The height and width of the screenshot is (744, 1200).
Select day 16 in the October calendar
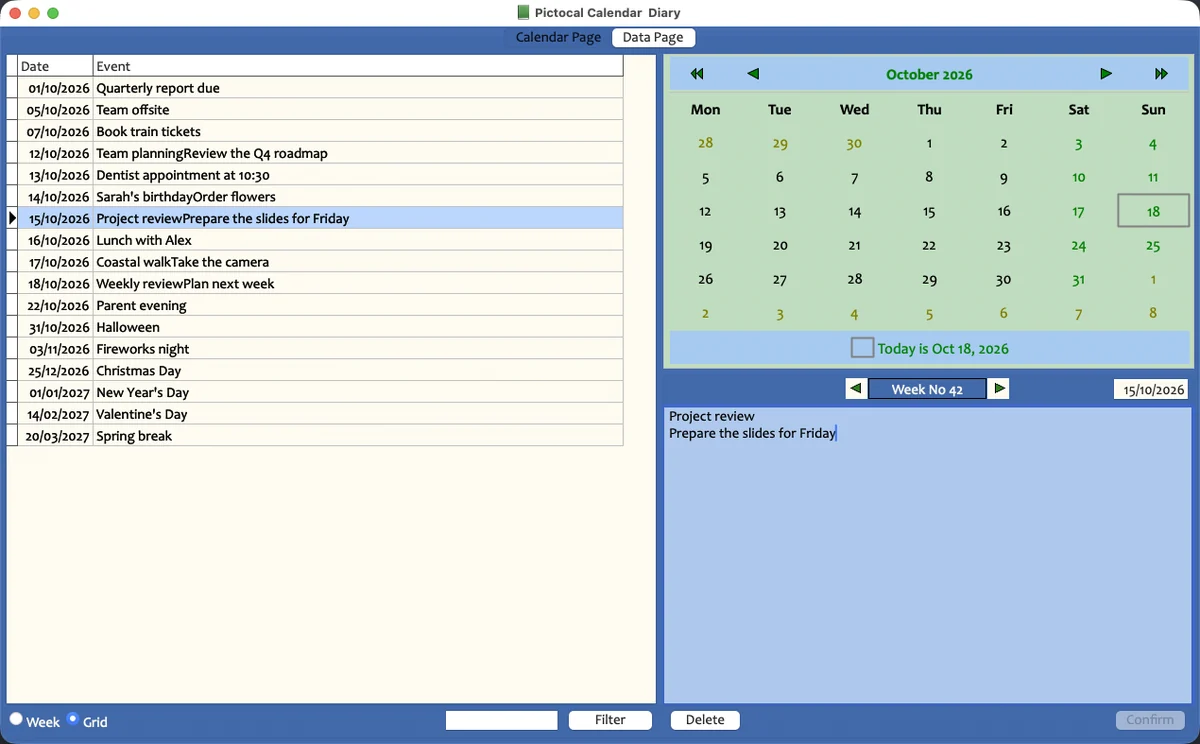(x=1004, y=211)
